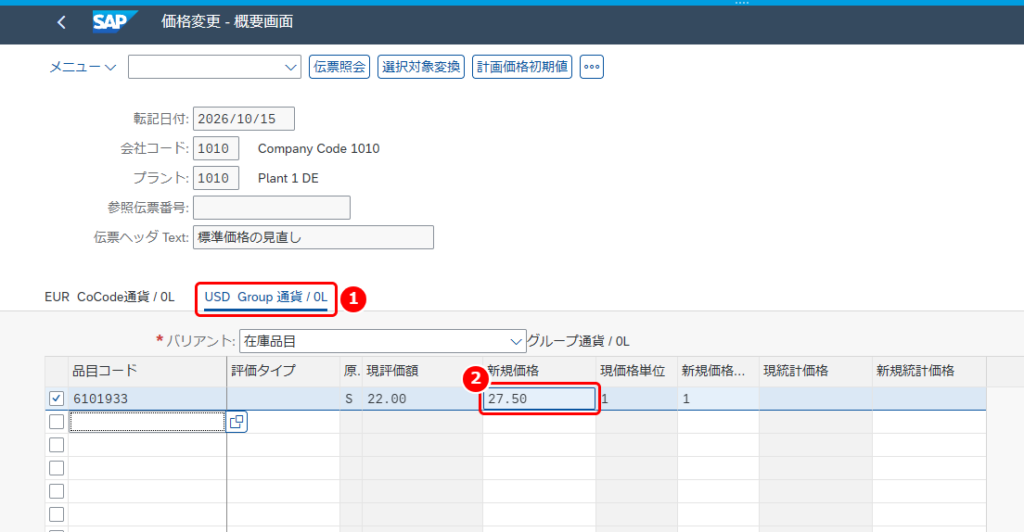Click the Plant 1 DE description text
The height and width of the screenshot is (532, 1024).
click(x=288, y=178)
